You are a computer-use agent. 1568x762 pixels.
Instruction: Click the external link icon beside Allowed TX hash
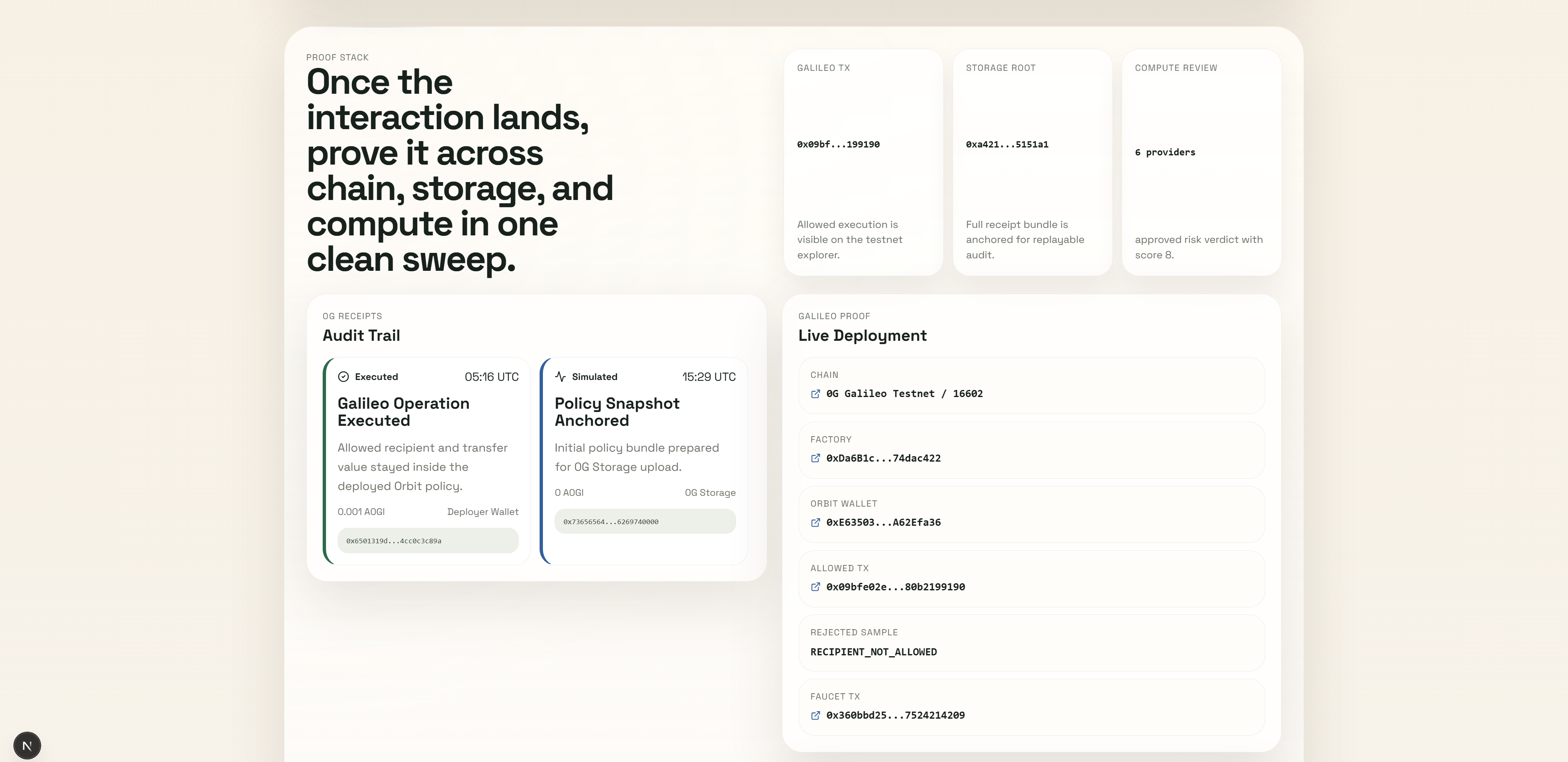[x=816, y=587]
